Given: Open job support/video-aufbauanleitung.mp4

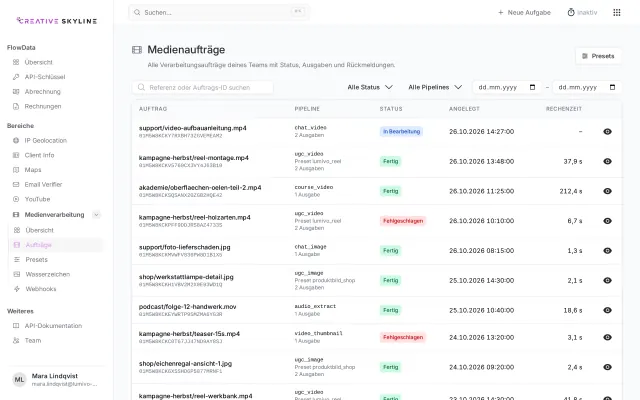Looking at the screenshot, I should [193, 128].
